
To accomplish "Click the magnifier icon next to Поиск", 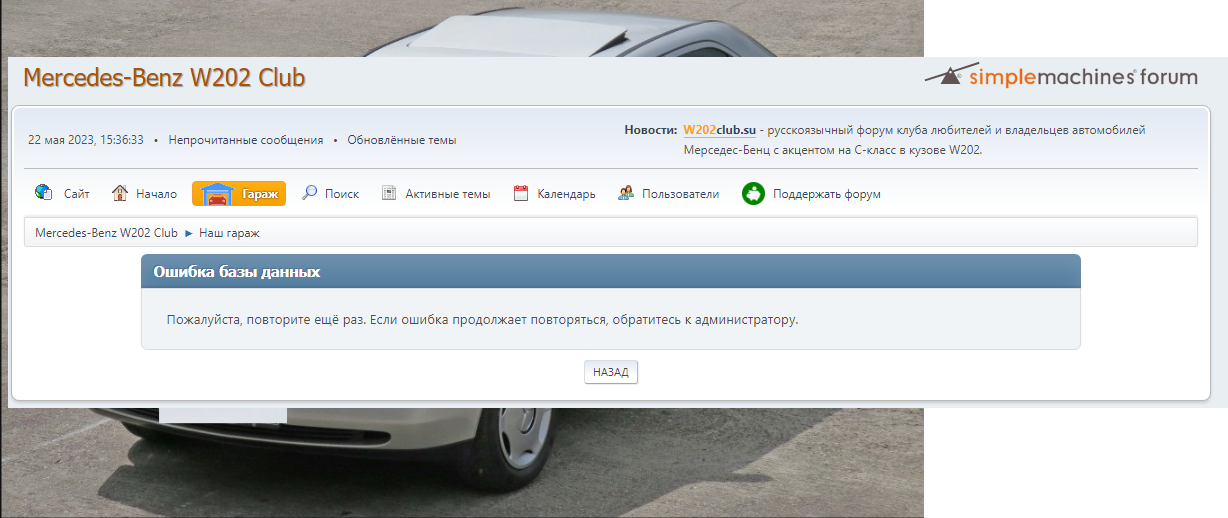I will 310,193.
